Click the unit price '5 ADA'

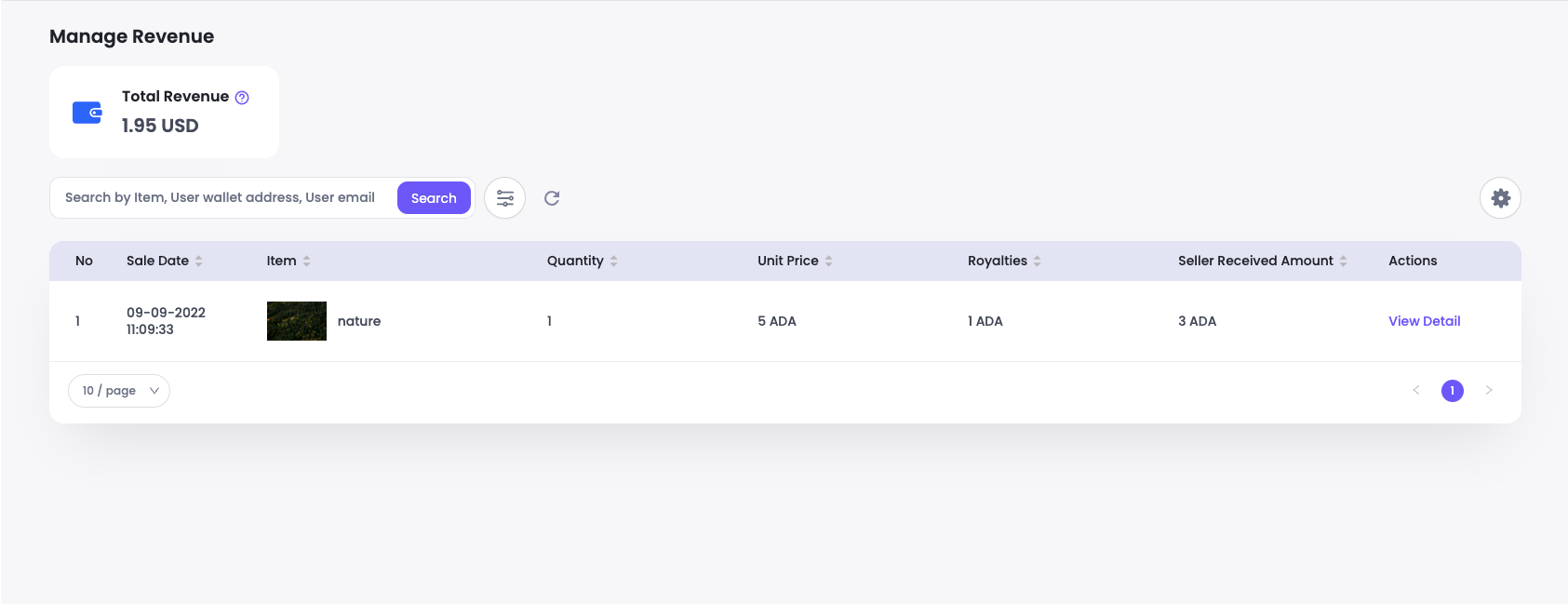(x=777, y=321)
